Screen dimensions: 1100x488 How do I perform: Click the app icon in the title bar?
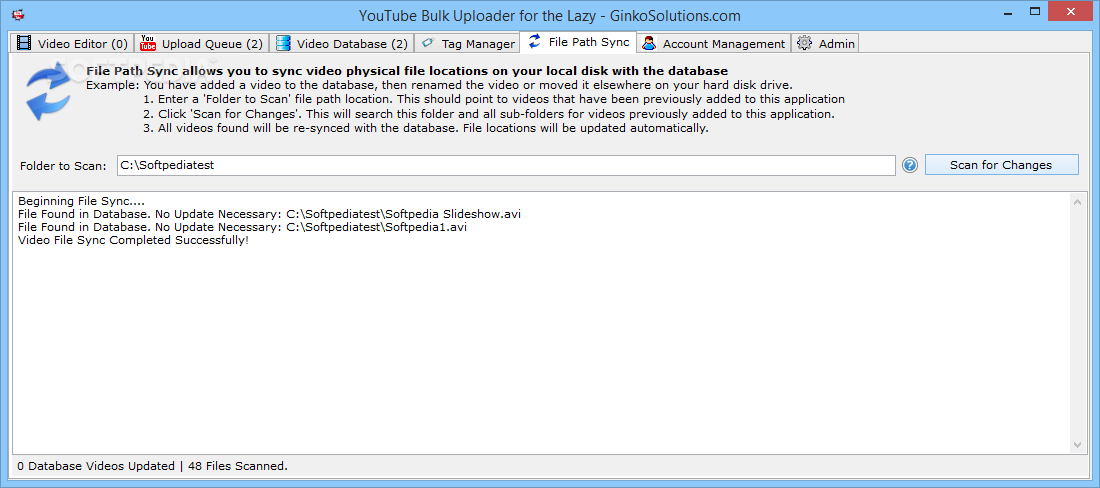(x=18, y=13)
